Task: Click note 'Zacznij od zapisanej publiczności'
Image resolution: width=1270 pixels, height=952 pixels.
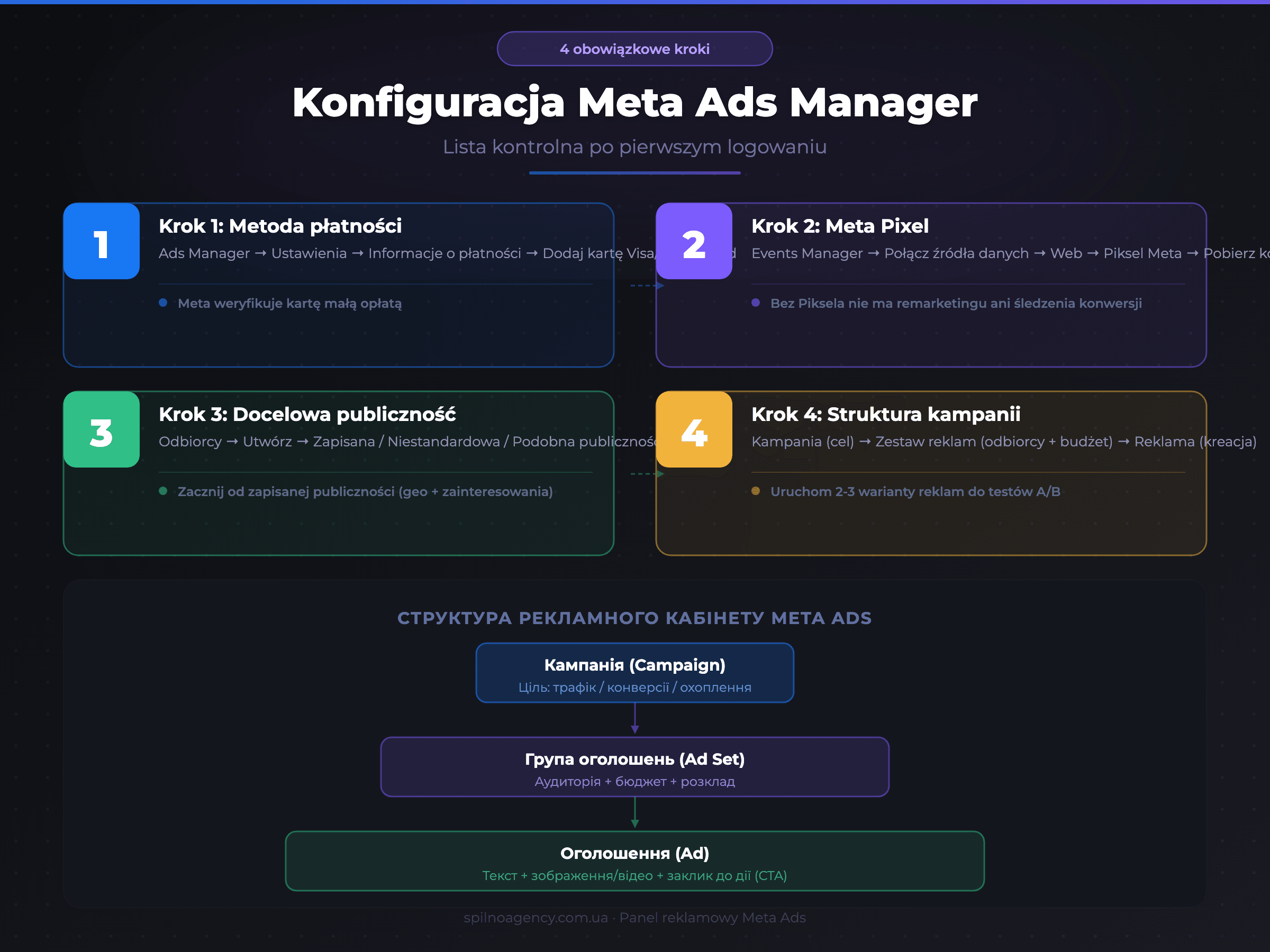Action: tap(365, 491)
